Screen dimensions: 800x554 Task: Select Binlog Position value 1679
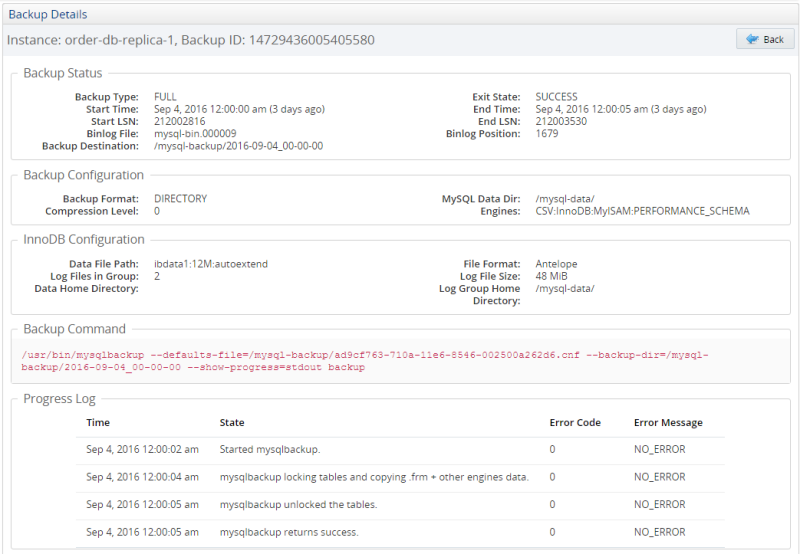[547, 134]
